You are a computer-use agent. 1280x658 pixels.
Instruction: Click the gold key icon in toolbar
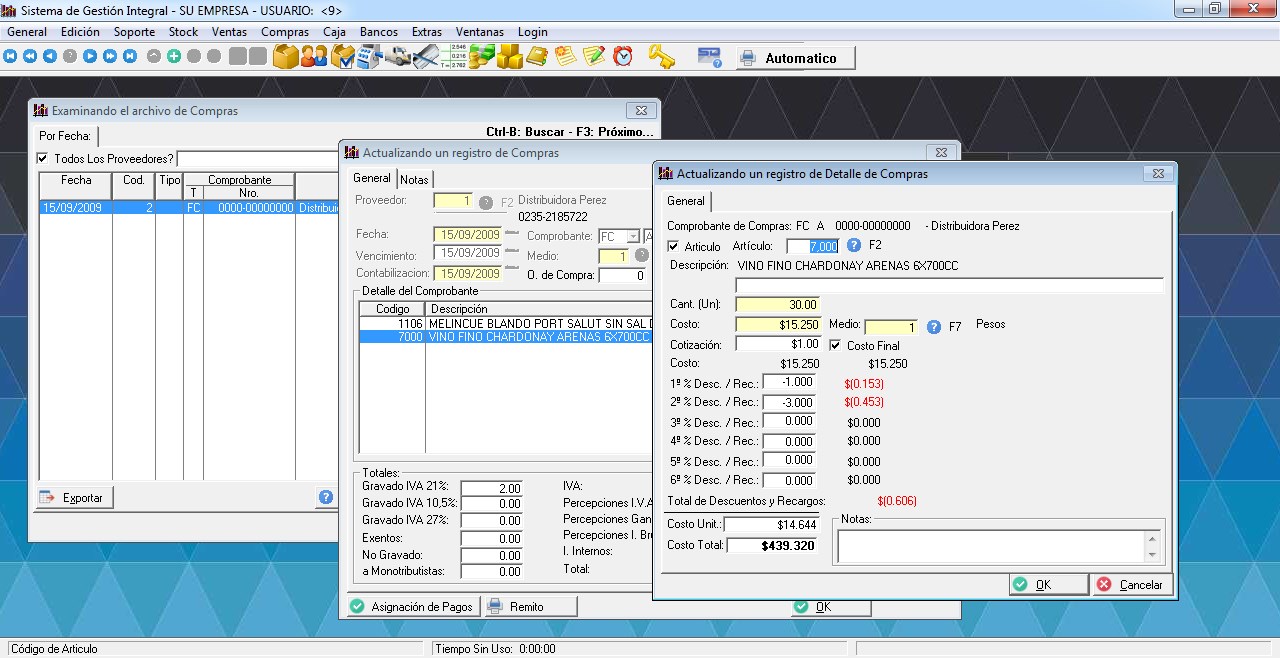click(661, 57)
